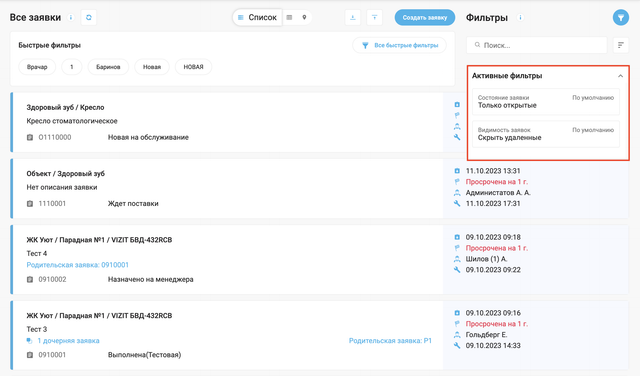The height and width of the screenshot is (376, 640).
Task: Click the upload import icon
Action: pos(374,18)
